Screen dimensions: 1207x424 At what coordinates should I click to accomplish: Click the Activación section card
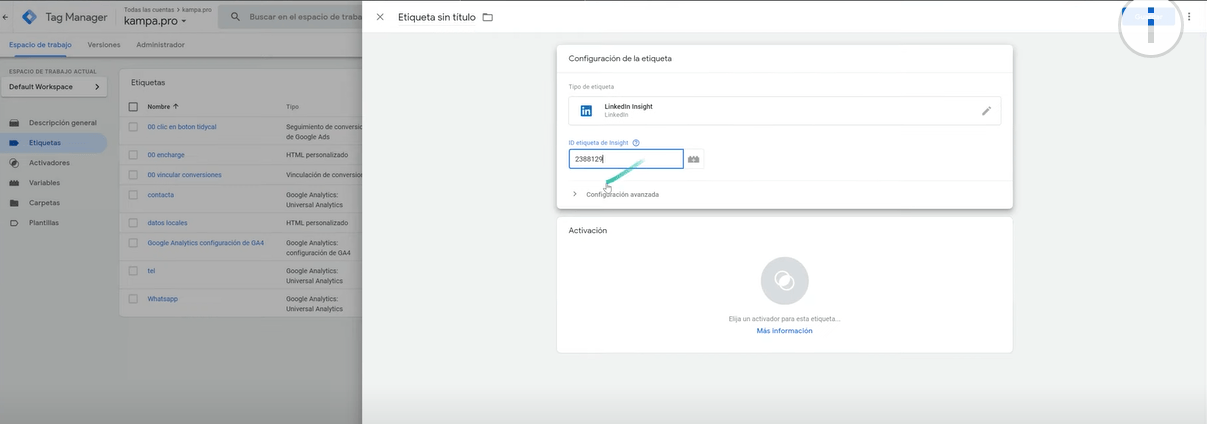[x=784, y=285]
